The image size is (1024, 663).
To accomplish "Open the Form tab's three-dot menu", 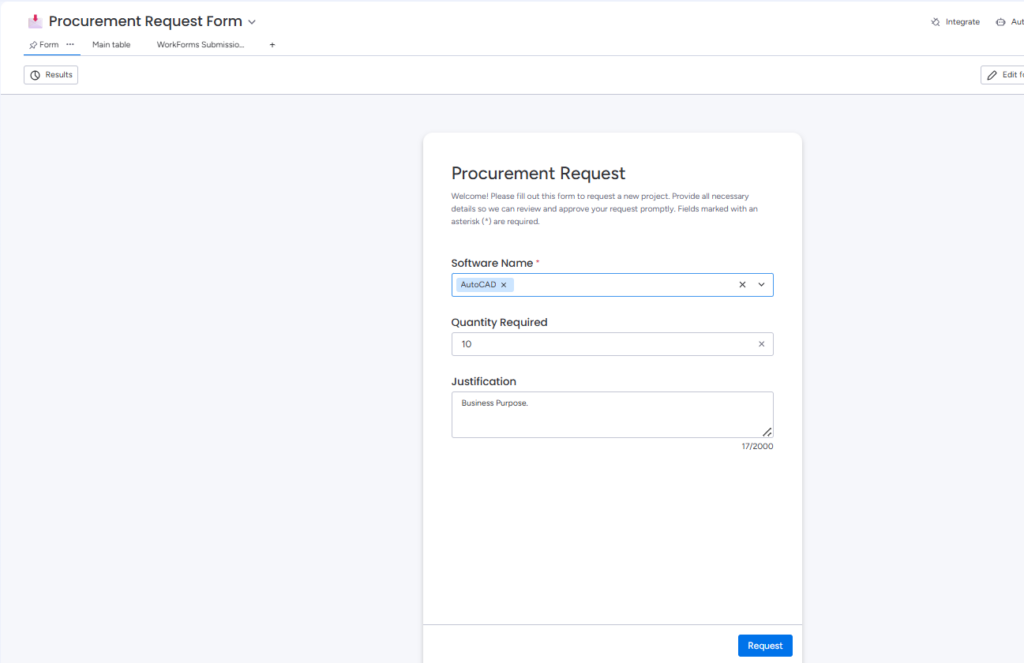I will 70,44.
